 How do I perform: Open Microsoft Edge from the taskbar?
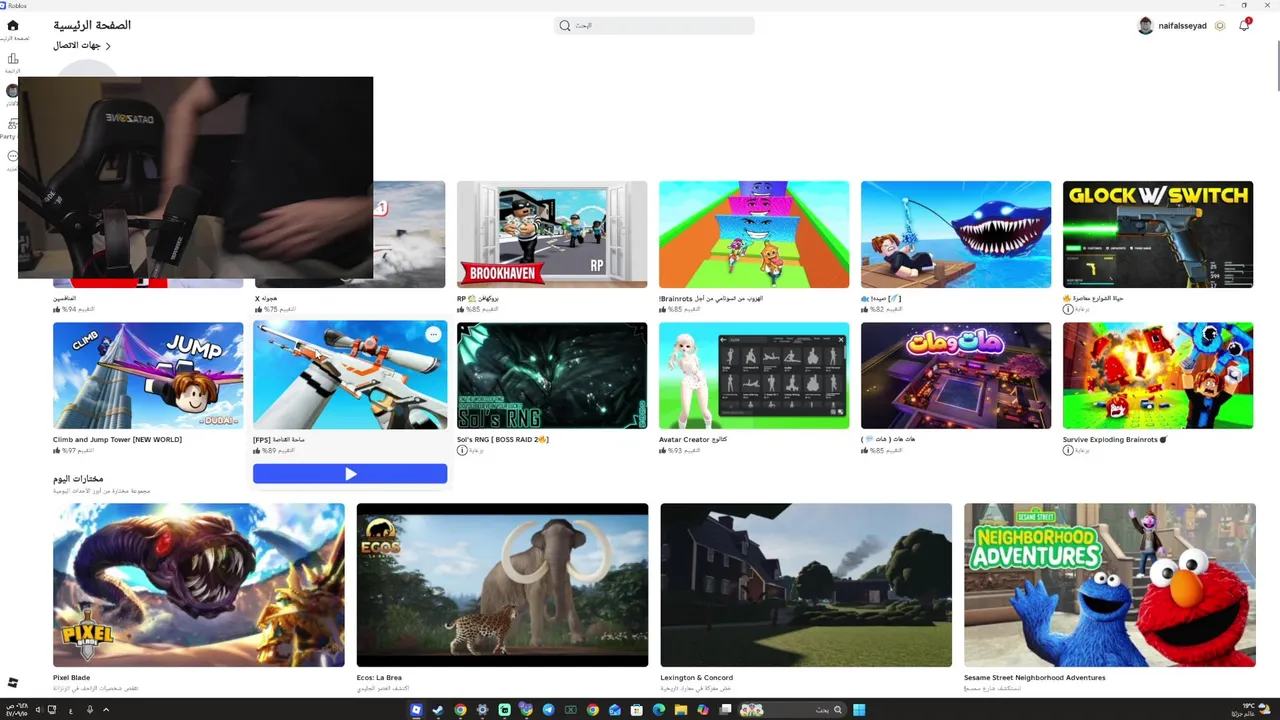(658, 710)
